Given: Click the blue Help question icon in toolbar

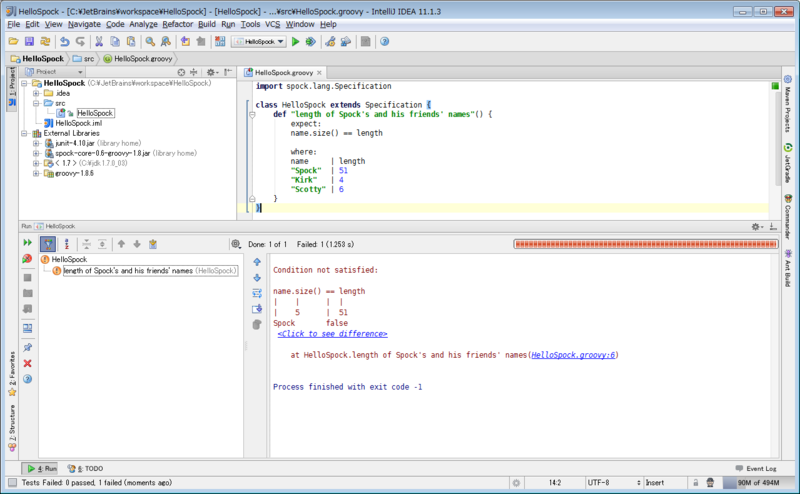Looking at the screenshot, I should [385, 41].
